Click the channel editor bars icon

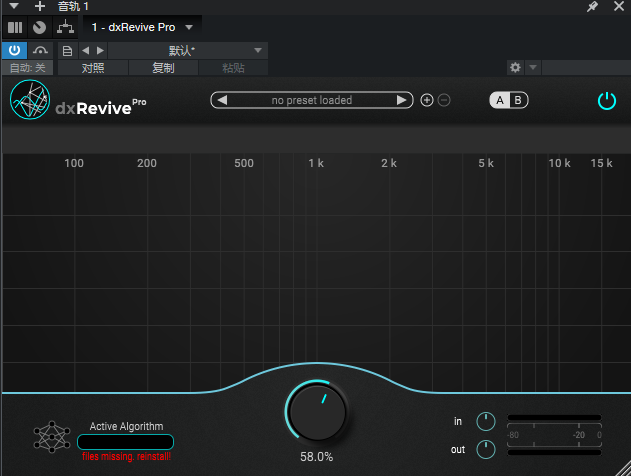(15, 27)
